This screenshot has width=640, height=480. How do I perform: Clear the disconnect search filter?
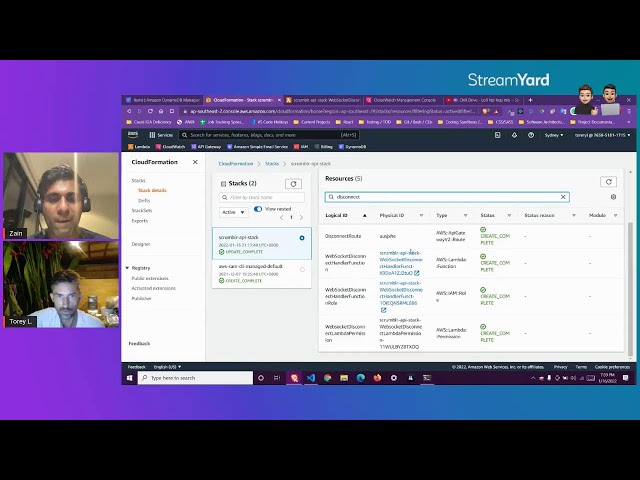click(x=563, y=197)
